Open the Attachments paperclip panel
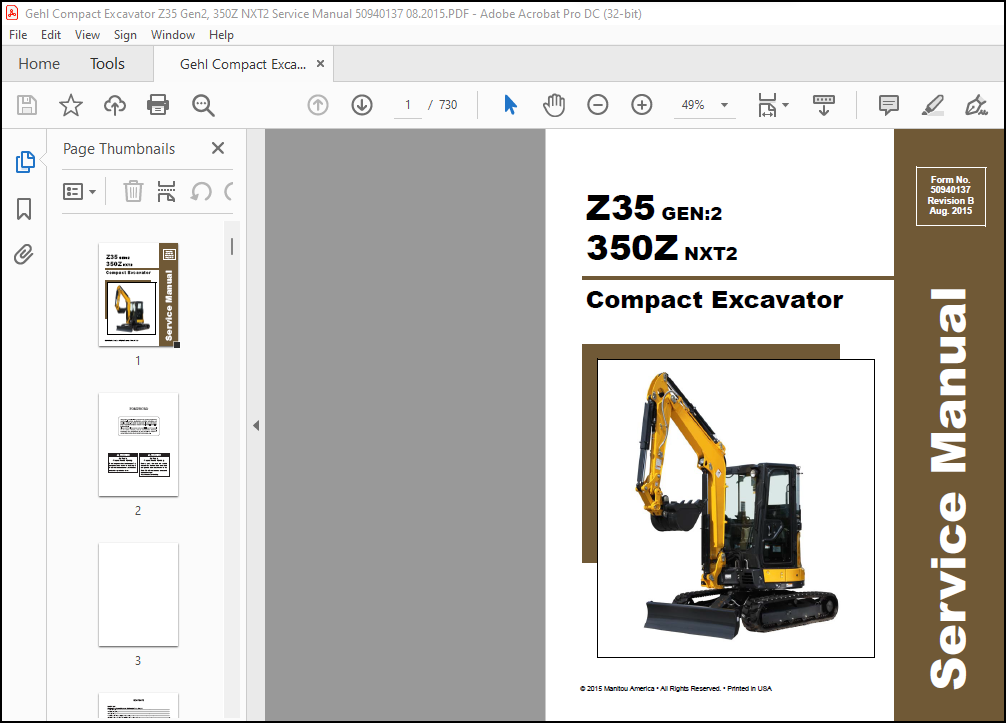Viewport: 1006px width, 723px height. pos(24,255)
